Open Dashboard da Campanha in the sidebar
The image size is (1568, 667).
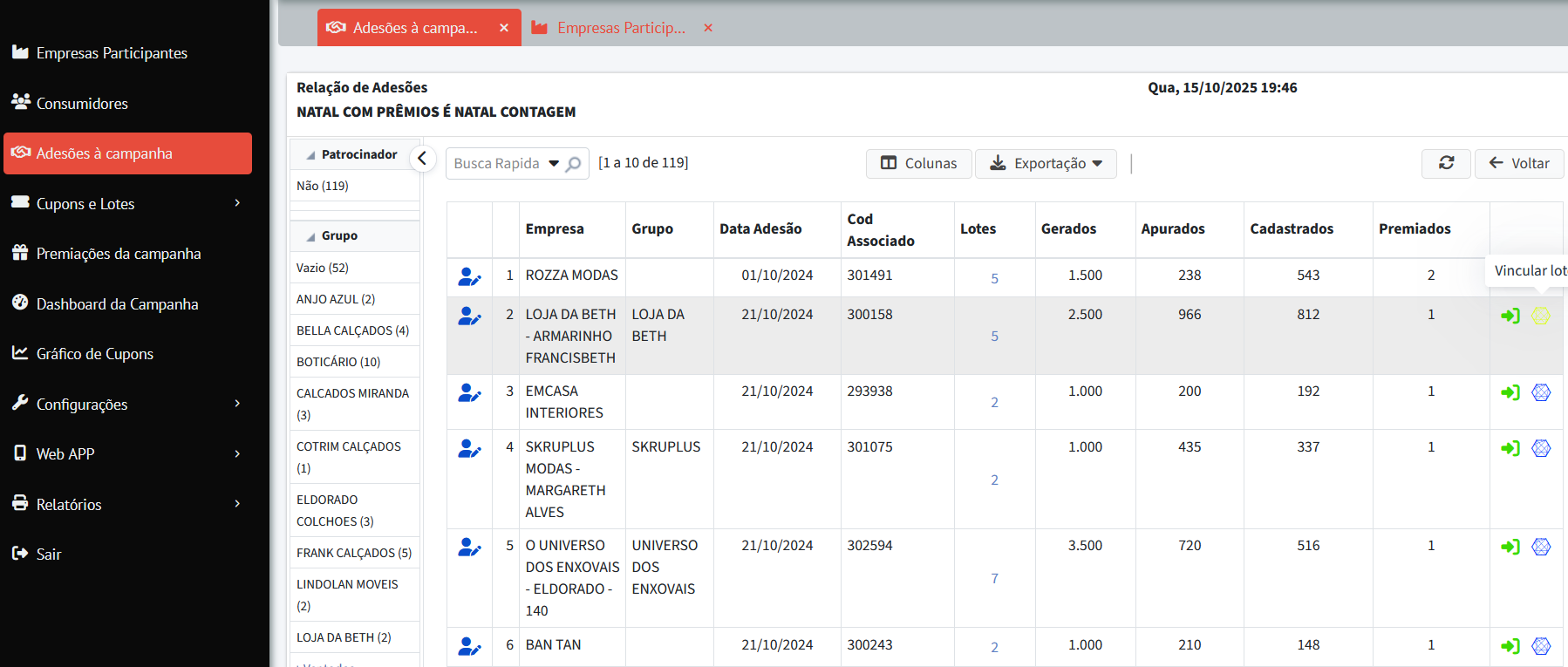117,304
